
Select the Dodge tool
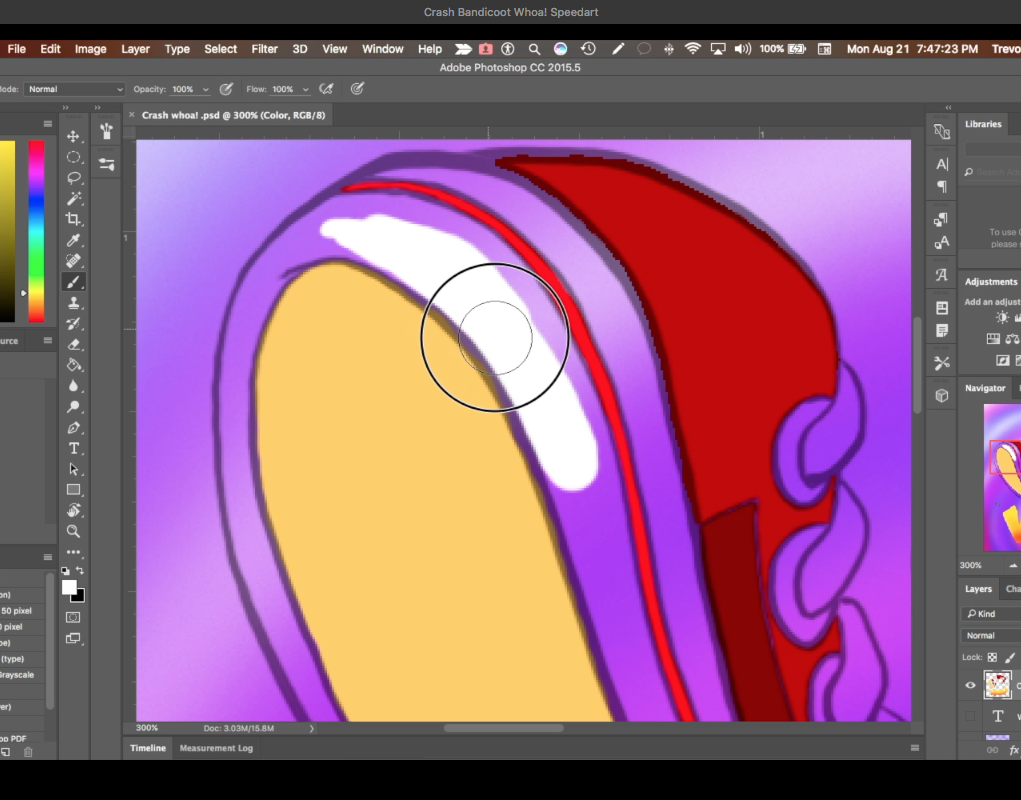(x=74, y=407)
